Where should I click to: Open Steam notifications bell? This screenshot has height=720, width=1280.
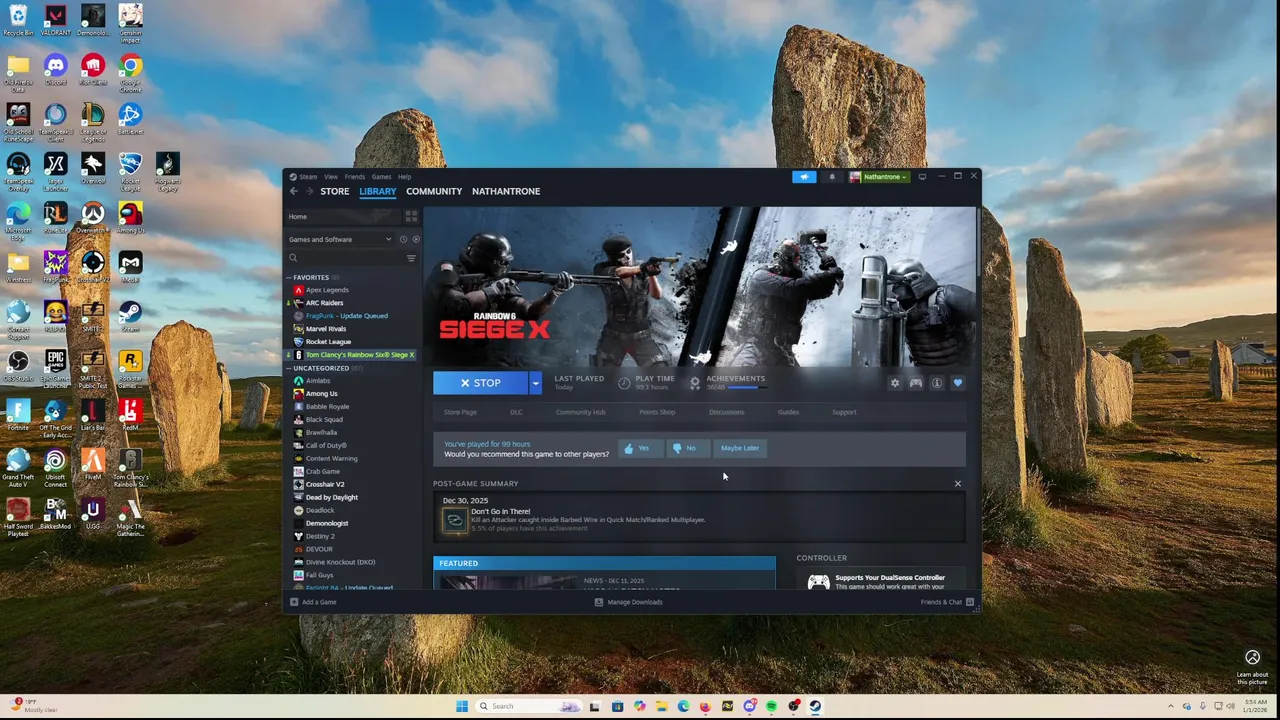click(x=831, y=177)
